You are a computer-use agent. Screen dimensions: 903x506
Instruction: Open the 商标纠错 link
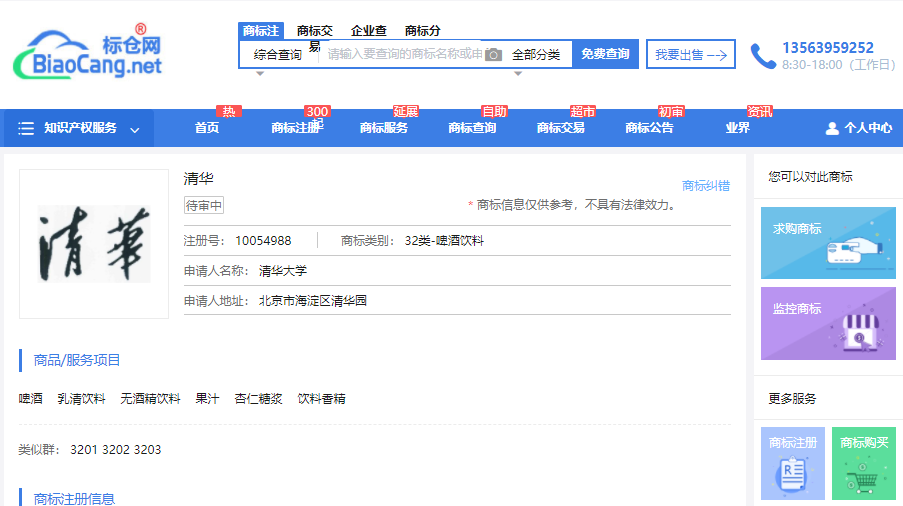tap(705, 186)
